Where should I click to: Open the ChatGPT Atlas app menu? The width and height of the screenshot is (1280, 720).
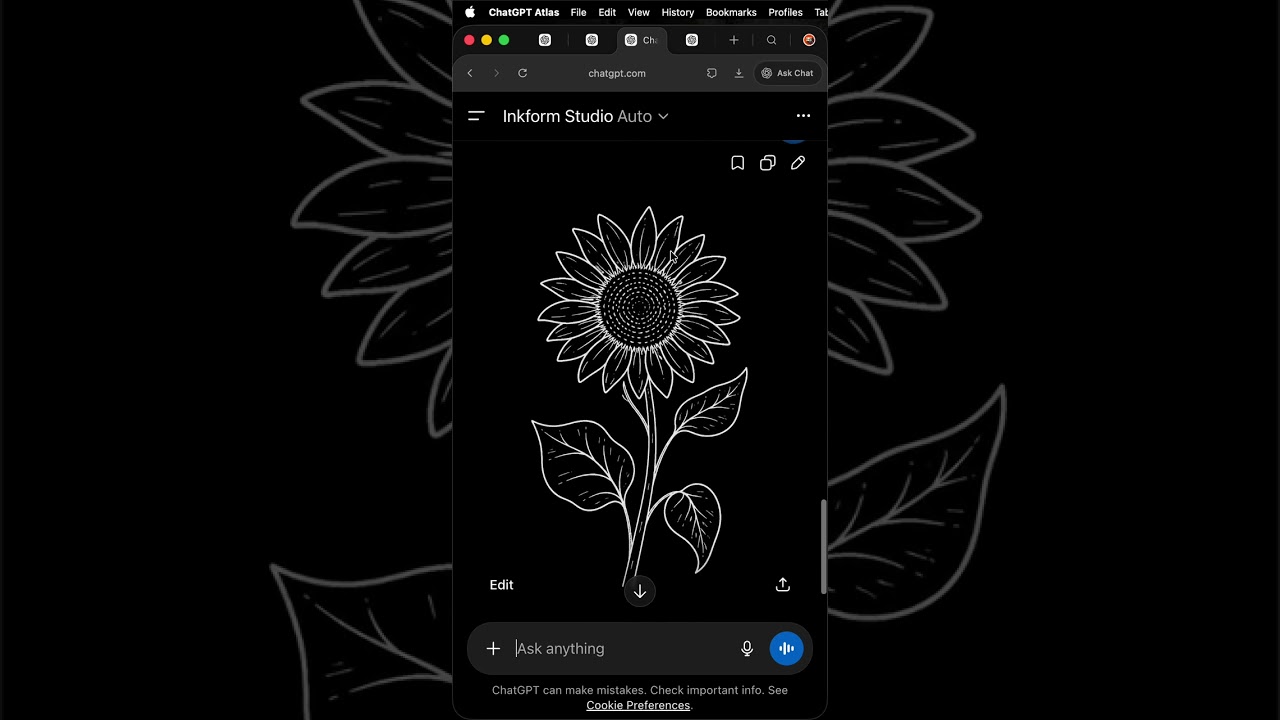[x=524, y=12]
